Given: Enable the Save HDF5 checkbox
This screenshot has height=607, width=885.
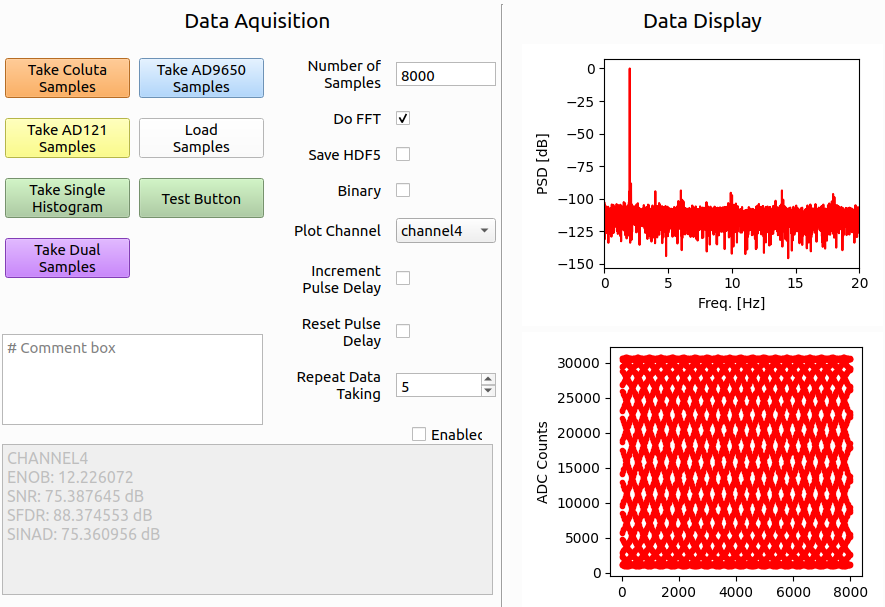Looking at the screenshot, I should (403, 154).
